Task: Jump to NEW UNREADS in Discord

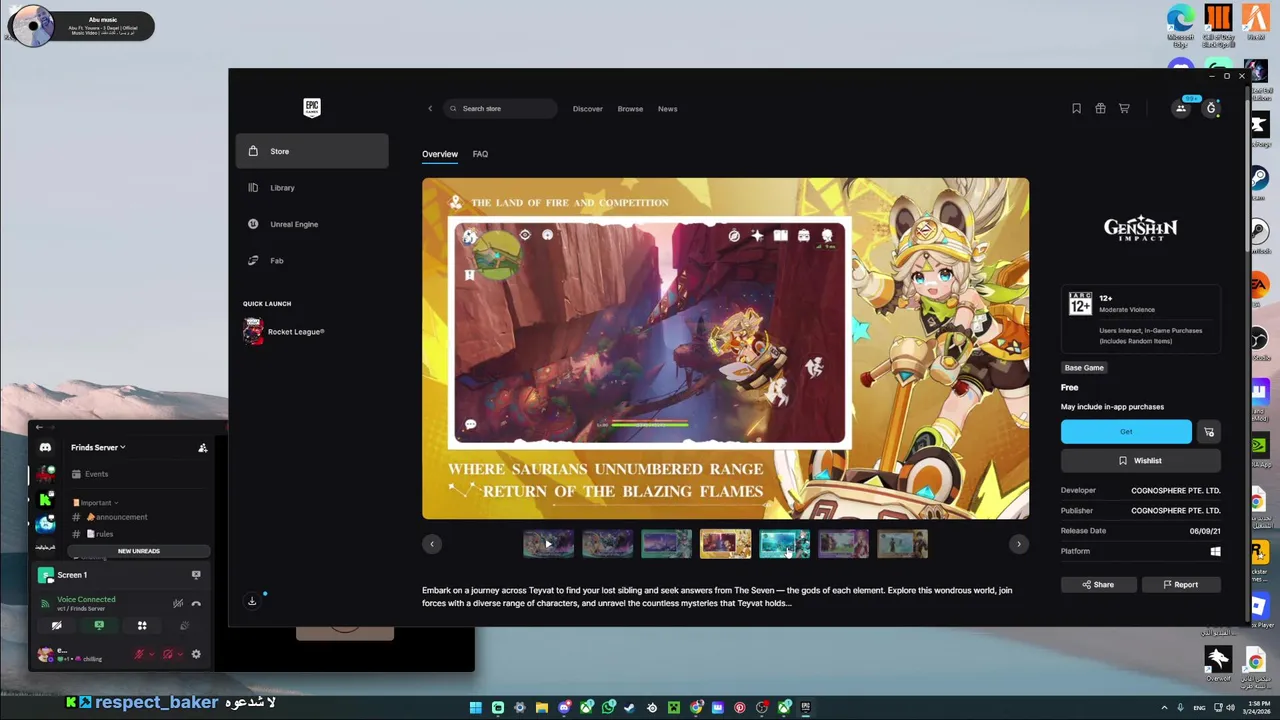Action: [138, 551]
